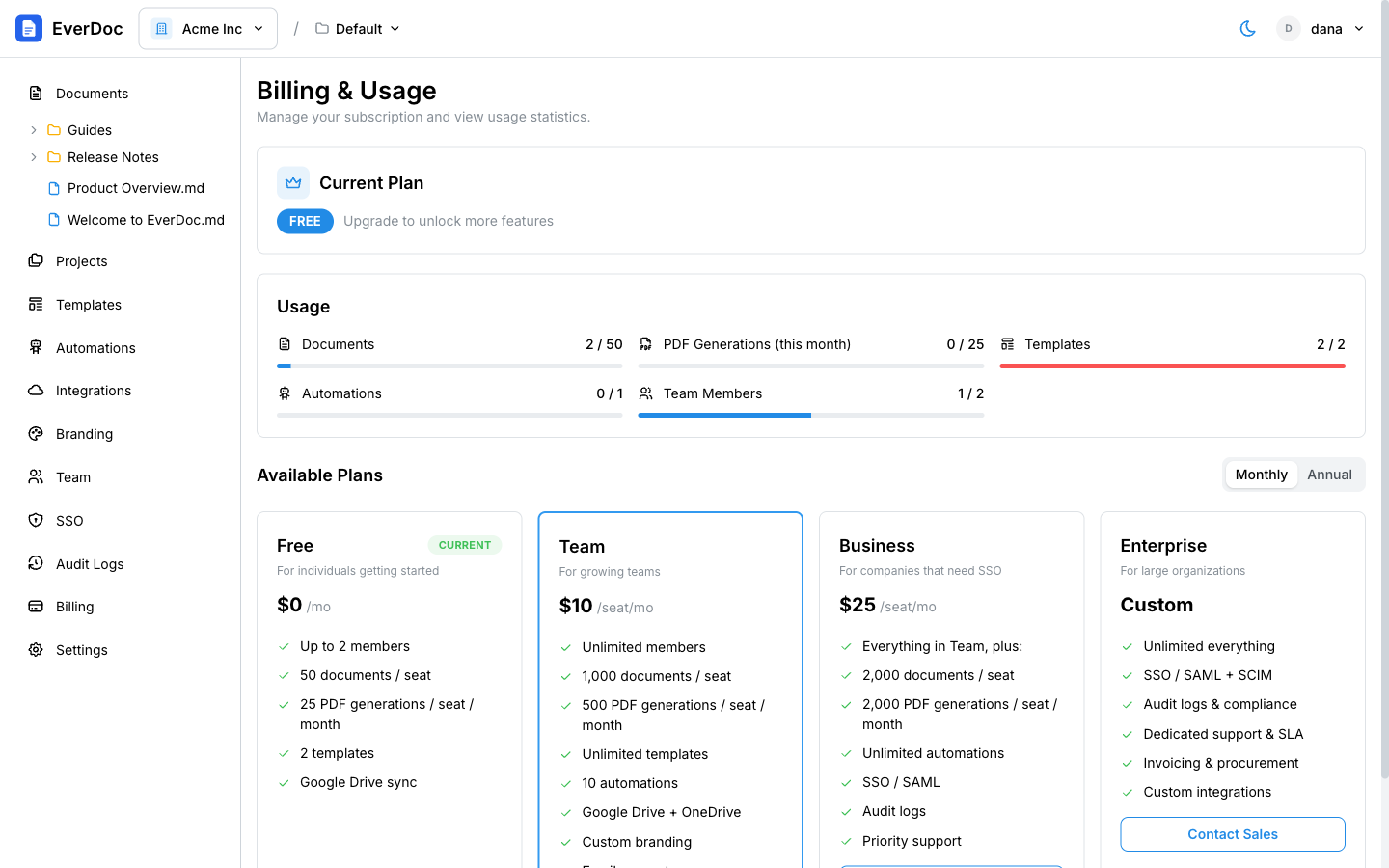Click the '2 / 50' documents usage value
This screenshot has width=1389, height=868.
(604, 344)
